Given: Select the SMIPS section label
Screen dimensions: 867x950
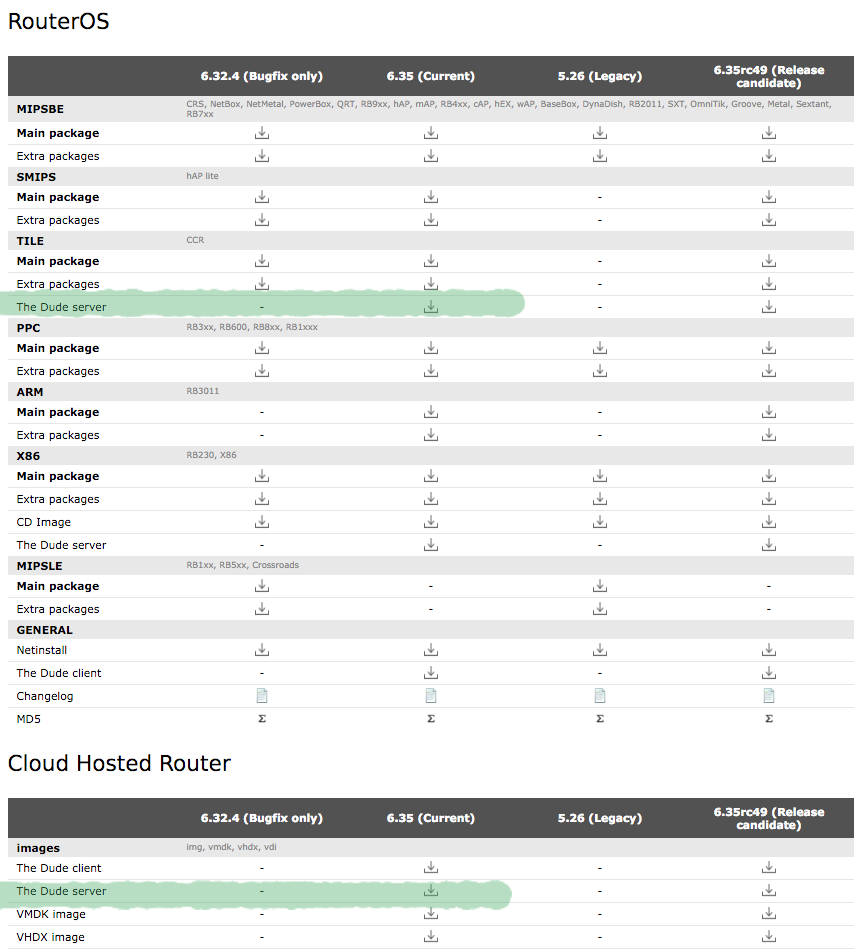Looking at the screenshot, I should tap(36, 177).
